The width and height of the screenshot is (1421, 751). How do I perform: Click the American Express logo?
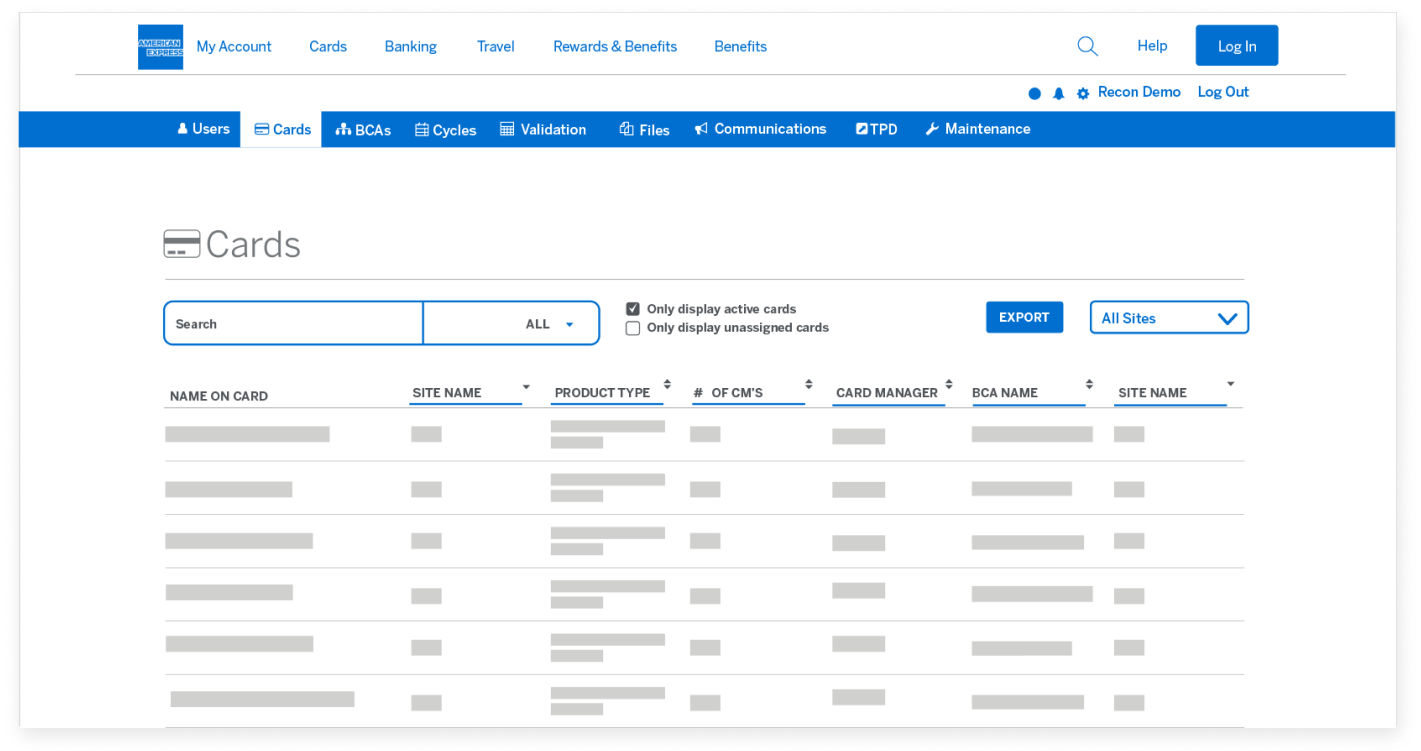pyautogui.click(x=160, y=47)
